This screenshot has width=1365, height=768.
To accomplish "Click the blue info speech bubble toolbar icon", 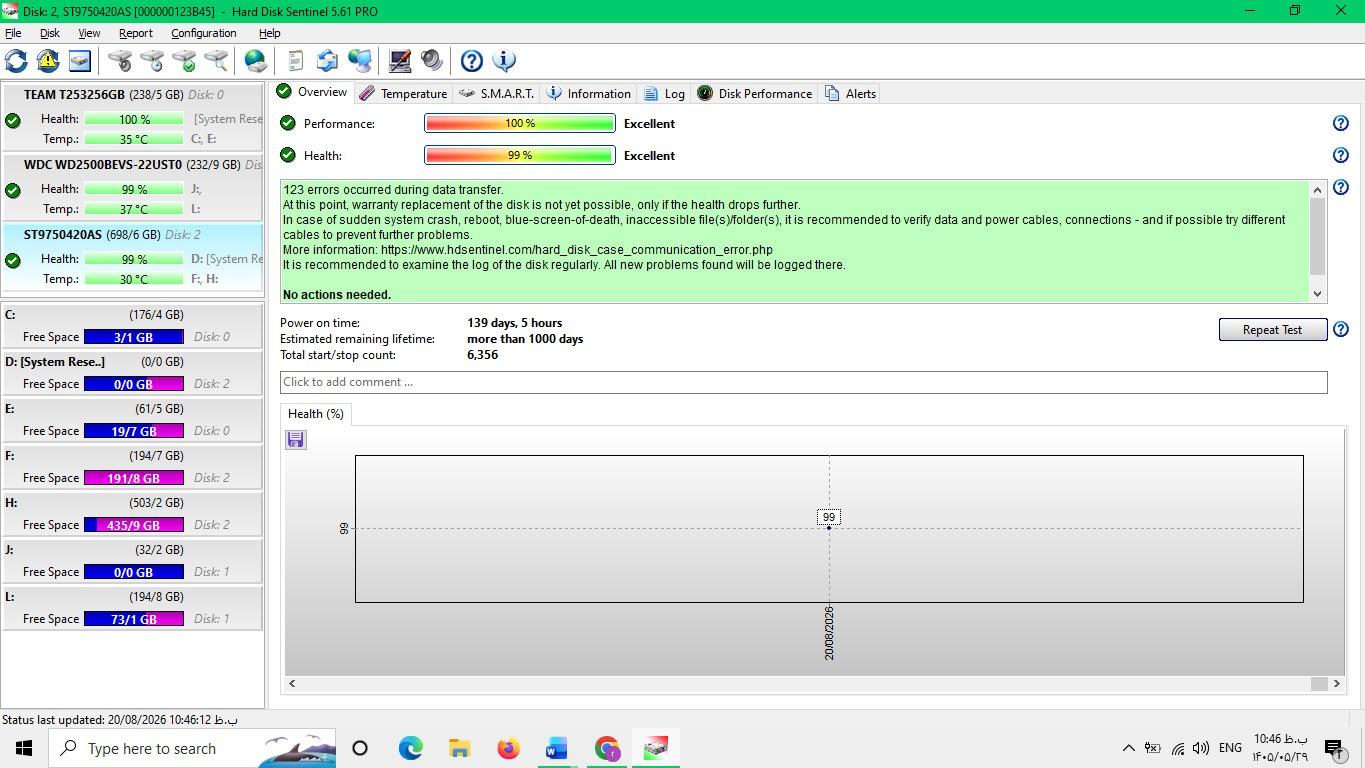I will (504, 61).
